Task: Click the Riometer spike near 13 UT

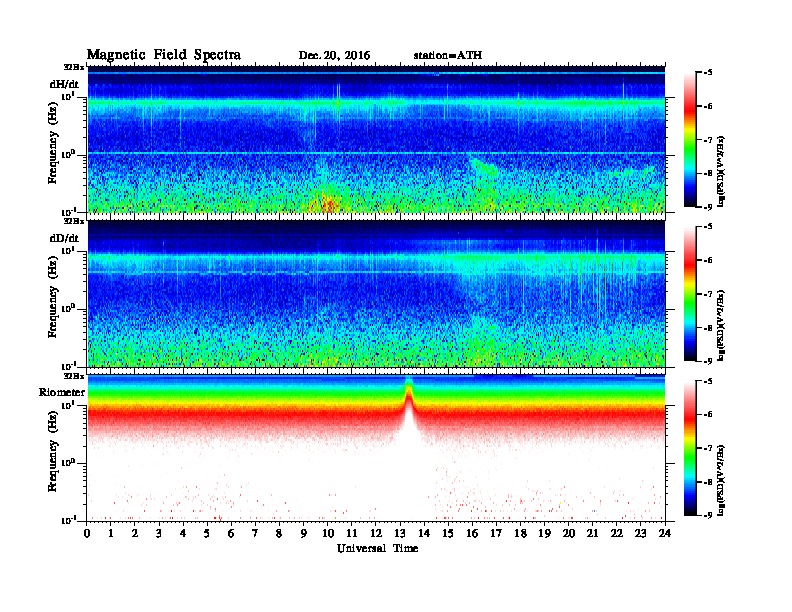Action: point(409,404)
